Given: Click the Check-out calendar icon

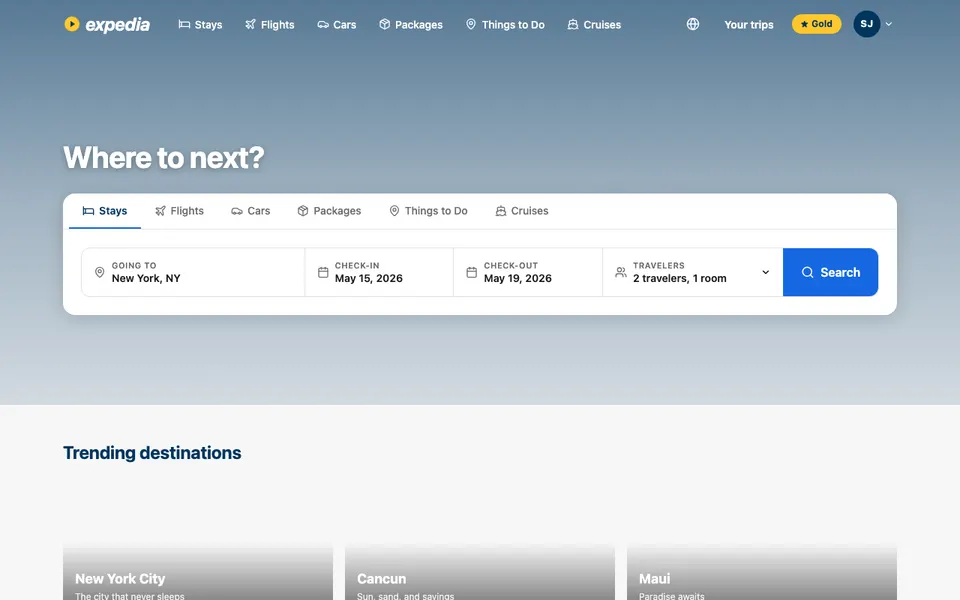Looking at the screenshot, I should pos(471,272).
